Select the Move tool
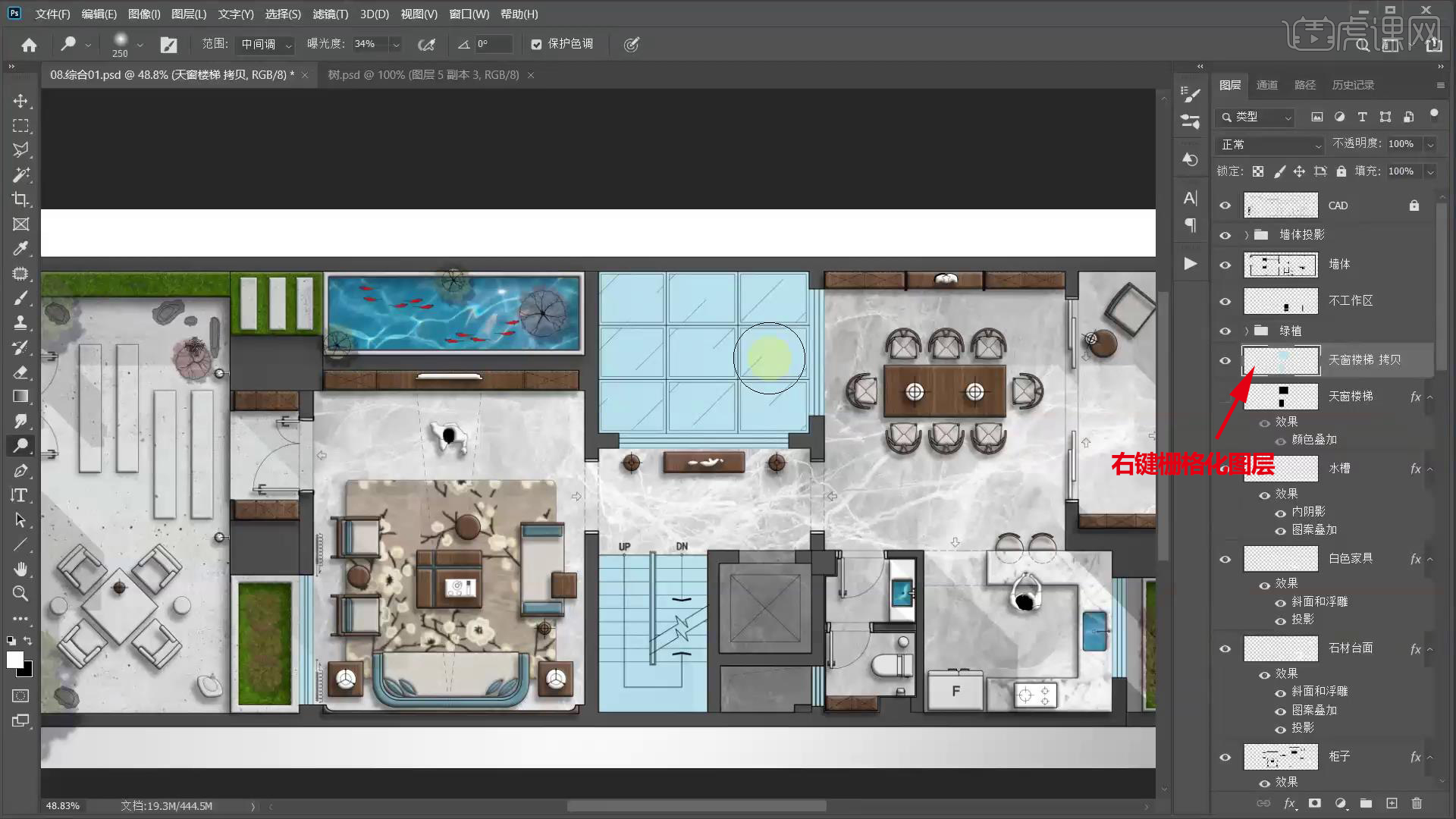The width and height of the screenshot is (1456, 819). coord(20,101)
